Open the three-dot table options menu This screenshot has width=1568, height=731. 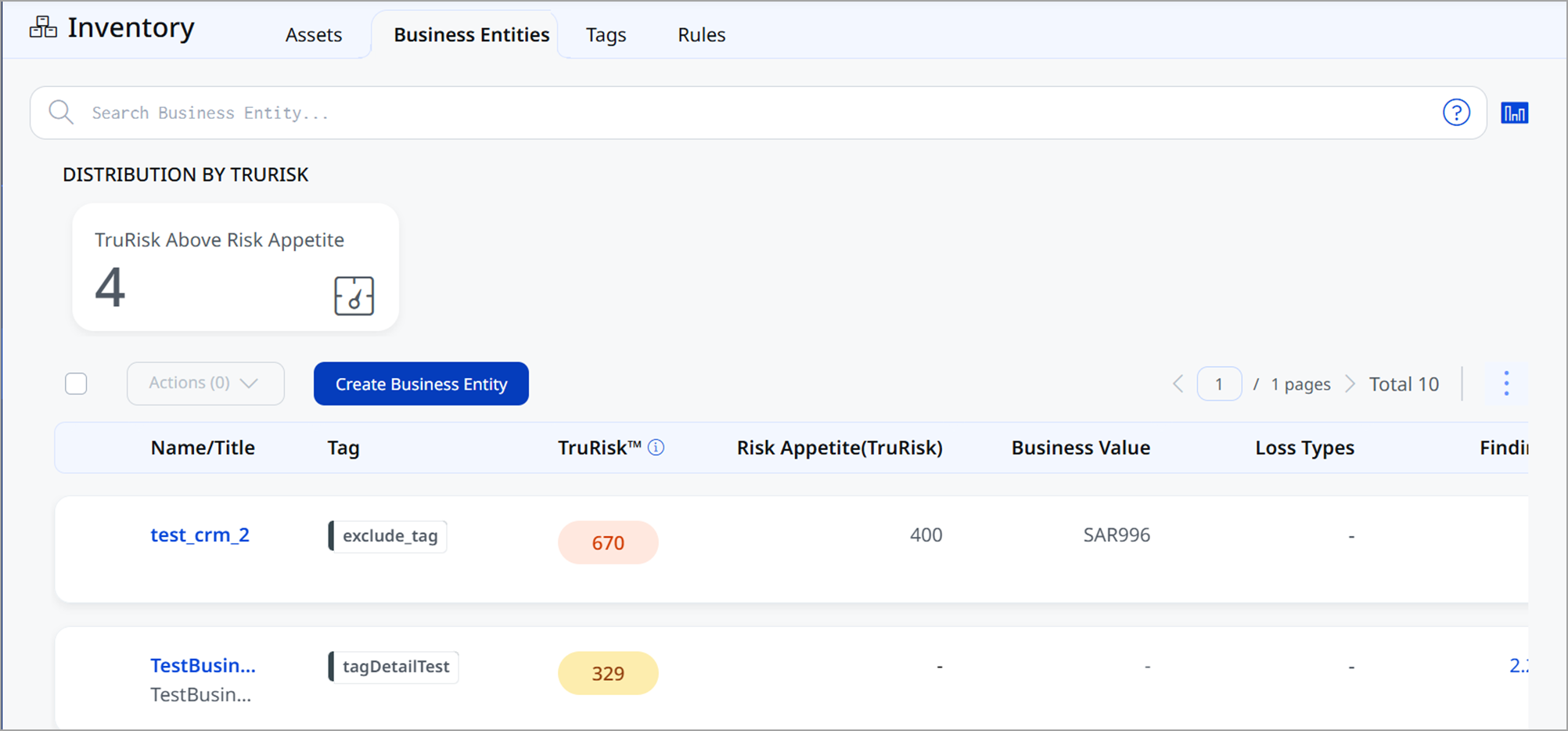(1505, 384)
